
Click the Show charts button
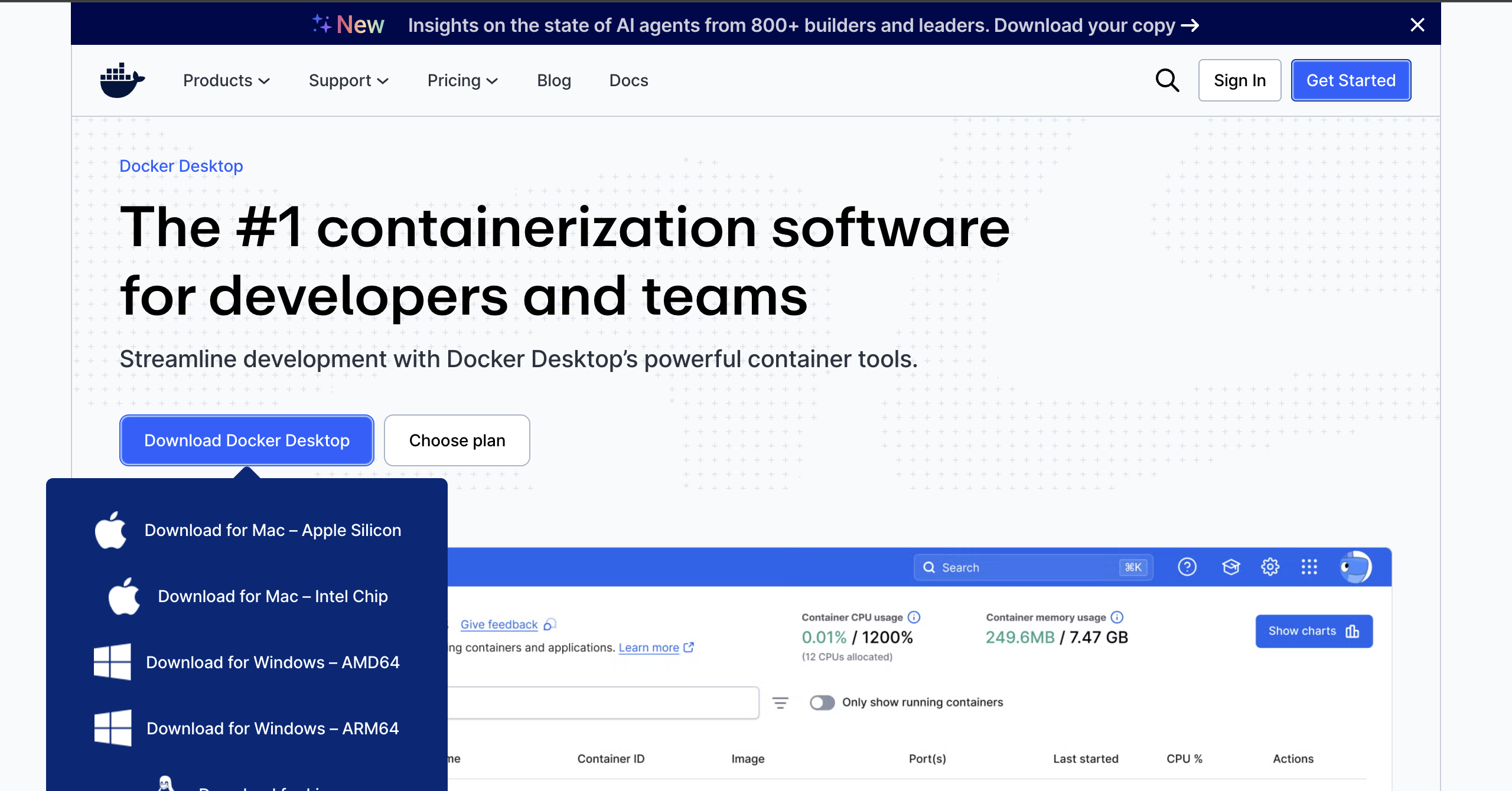pyautogui.click(x=1314, y=631)
